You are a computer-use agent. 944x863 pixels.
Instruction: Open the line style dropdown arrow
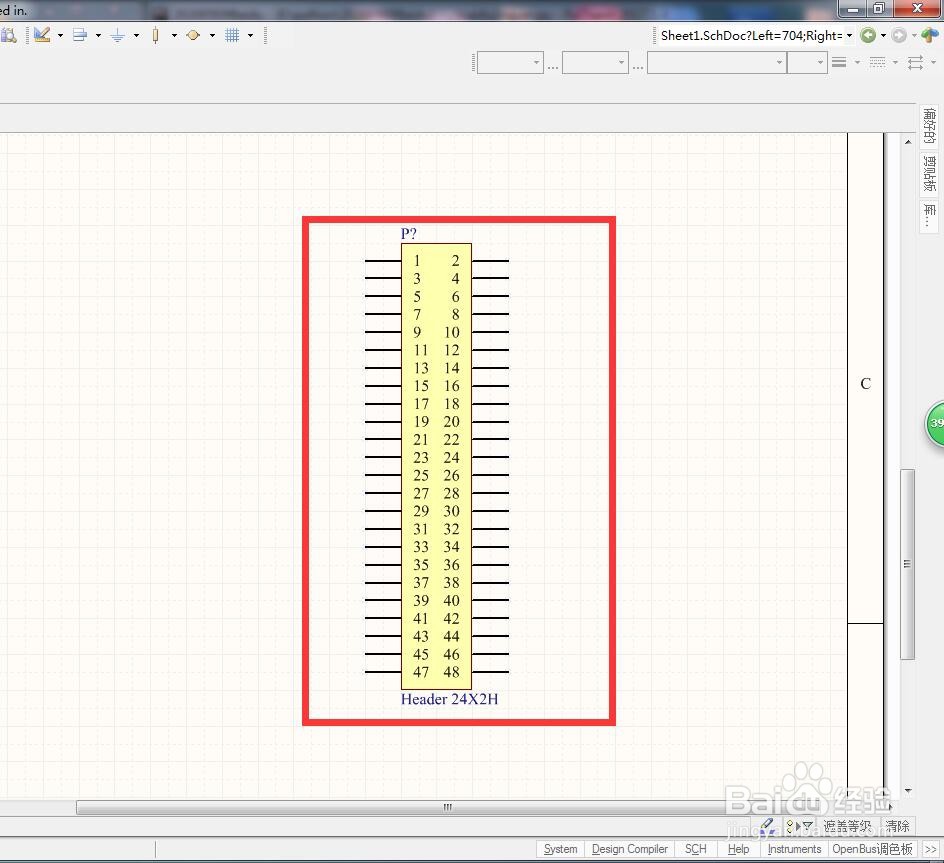click(x=895, y=62)
